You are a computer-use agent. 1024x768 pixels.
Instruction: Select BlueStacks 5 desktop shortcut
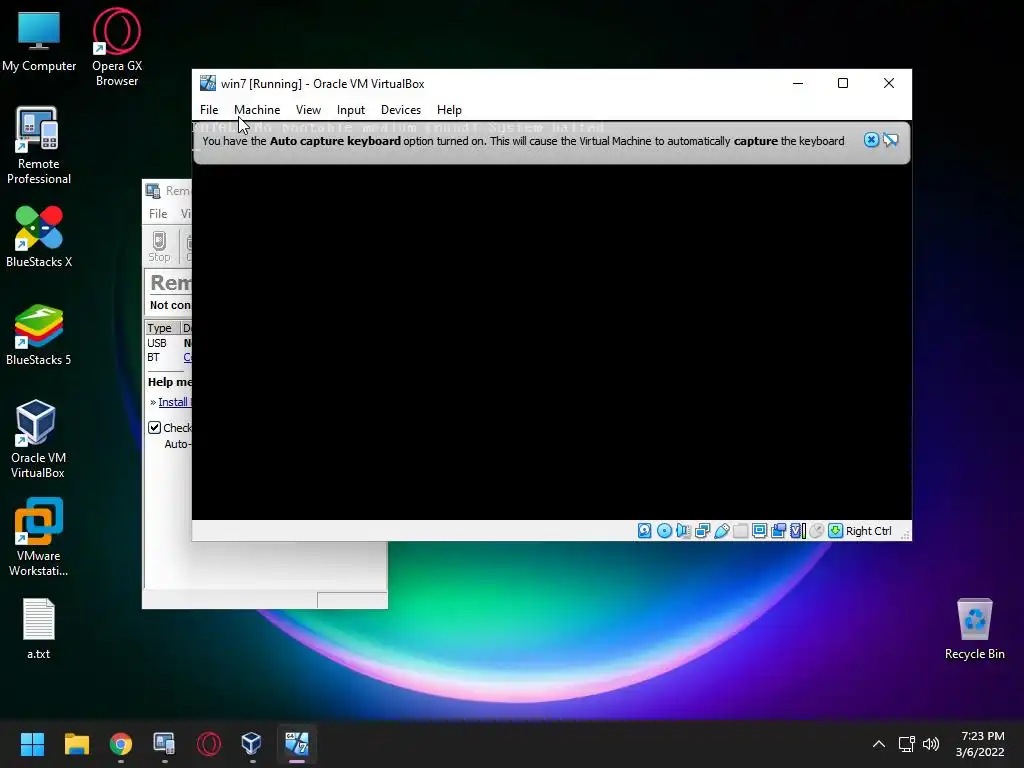click(x=39, y=334)
